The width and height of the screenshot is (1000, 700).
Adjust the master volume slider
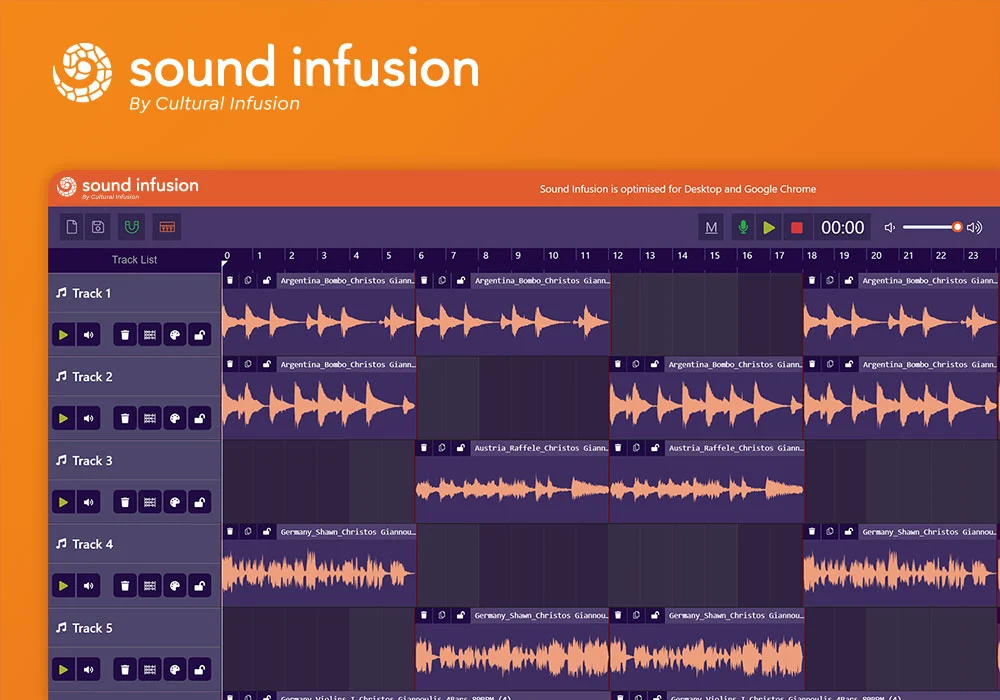pyautogui.click(x=932, y=227)
